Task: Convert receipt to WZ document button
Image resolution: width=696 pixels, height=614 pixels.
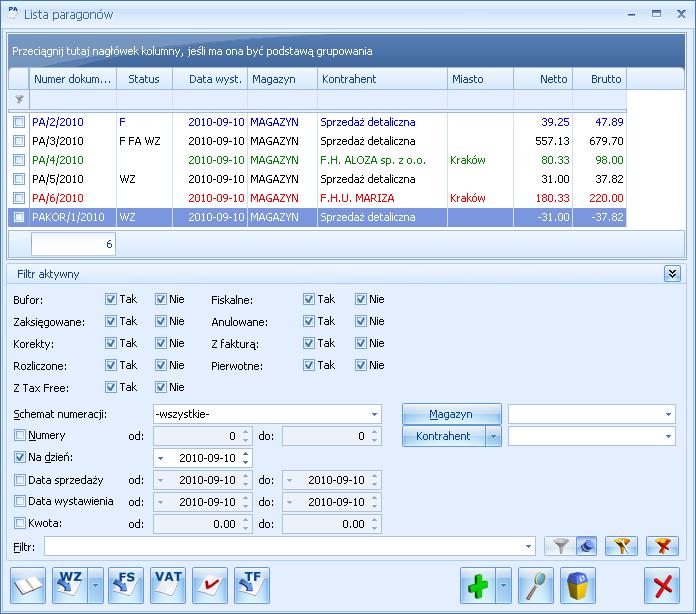Action: click(70, 585)
